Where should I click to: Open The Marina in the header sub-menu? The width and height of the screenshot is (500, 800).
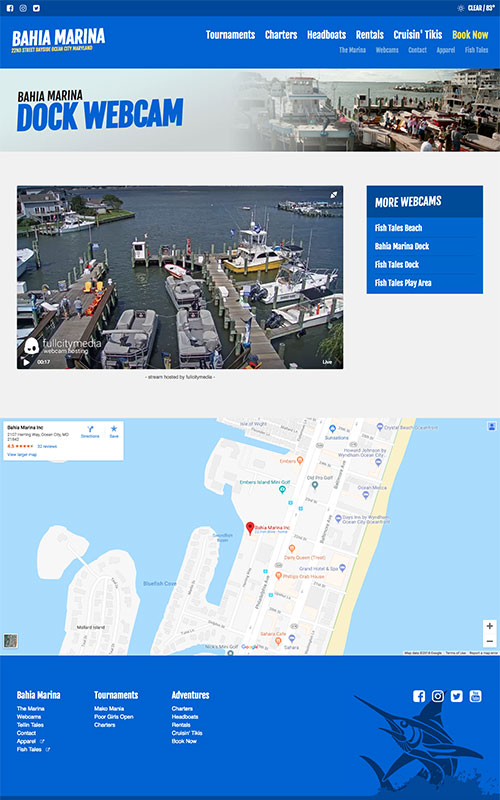[x=353, y=50]
